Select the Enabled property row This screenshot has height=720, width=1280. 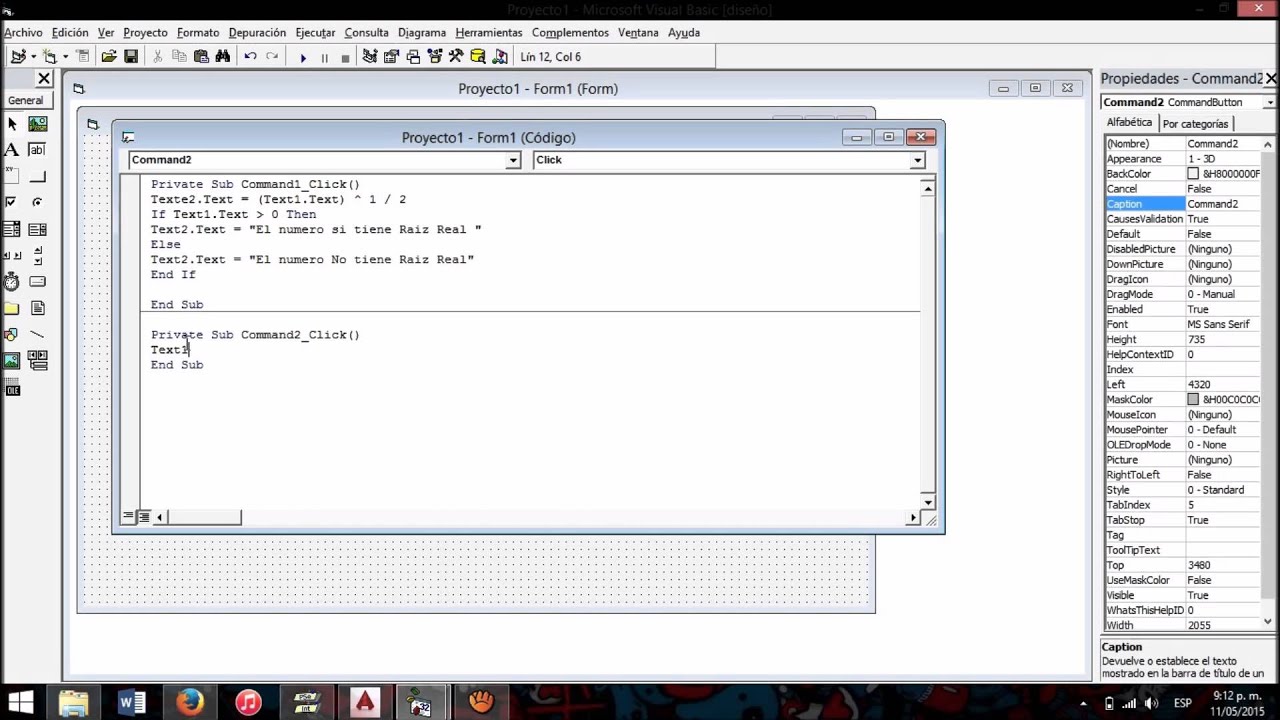coord(1184,309)
